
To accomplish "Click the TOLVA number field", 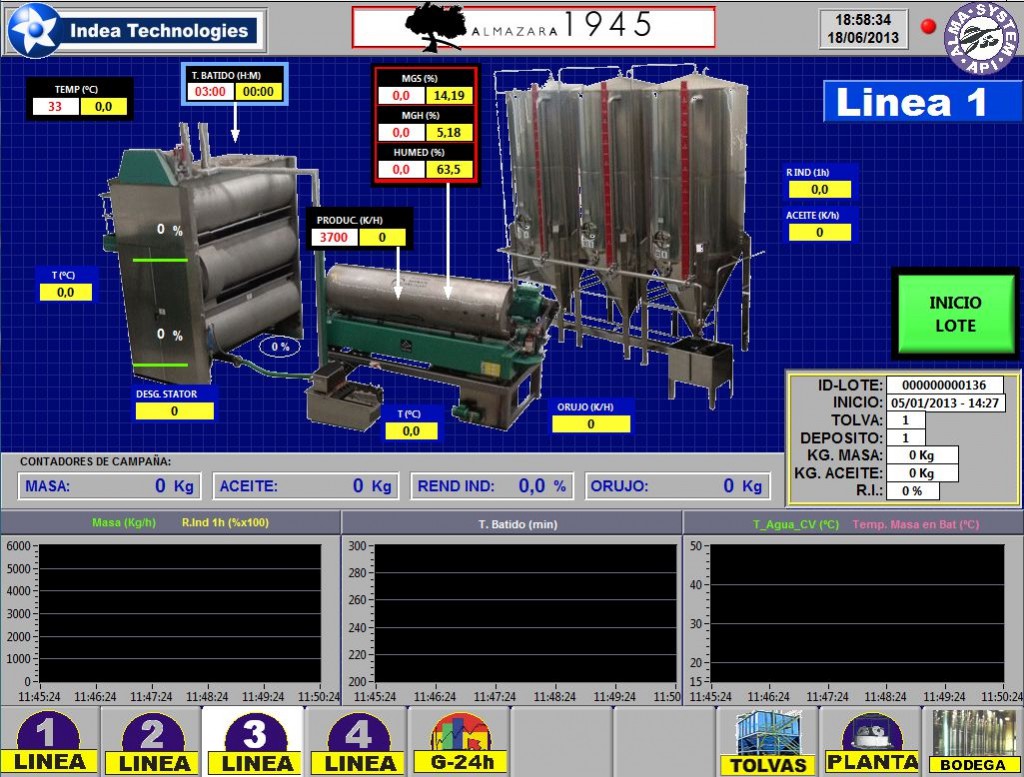I will (905, 420).
